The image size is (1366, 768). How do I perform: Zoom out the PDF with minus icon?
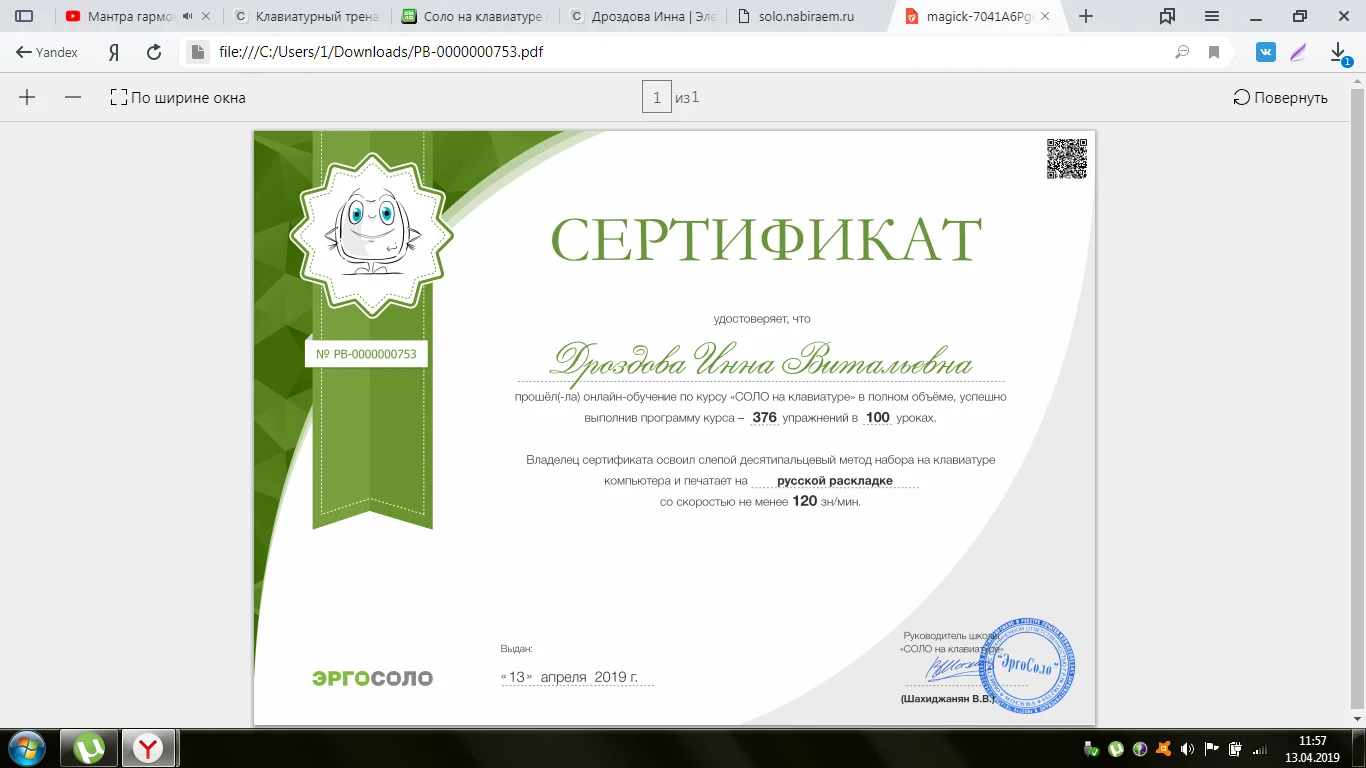72,97
